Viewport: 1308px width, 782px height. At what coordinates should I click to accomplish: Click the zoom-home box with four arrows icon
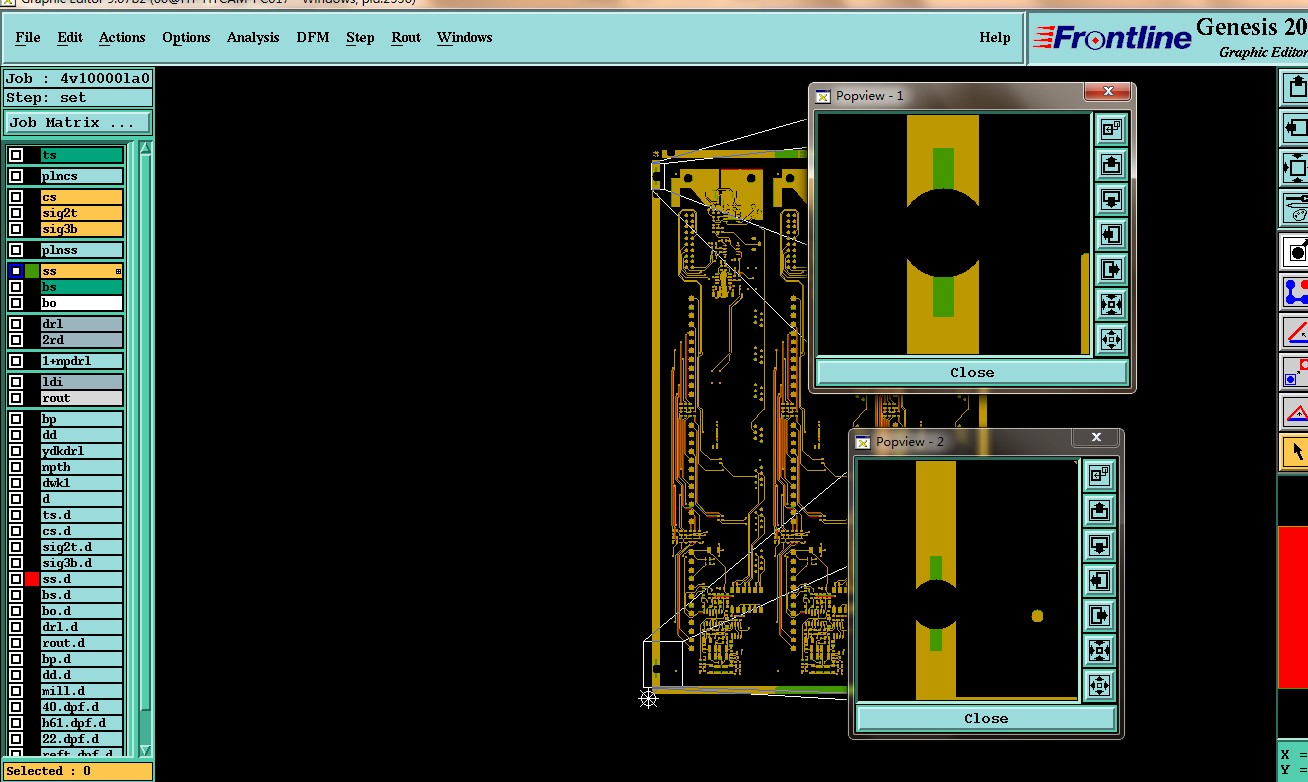[1296, 167]
